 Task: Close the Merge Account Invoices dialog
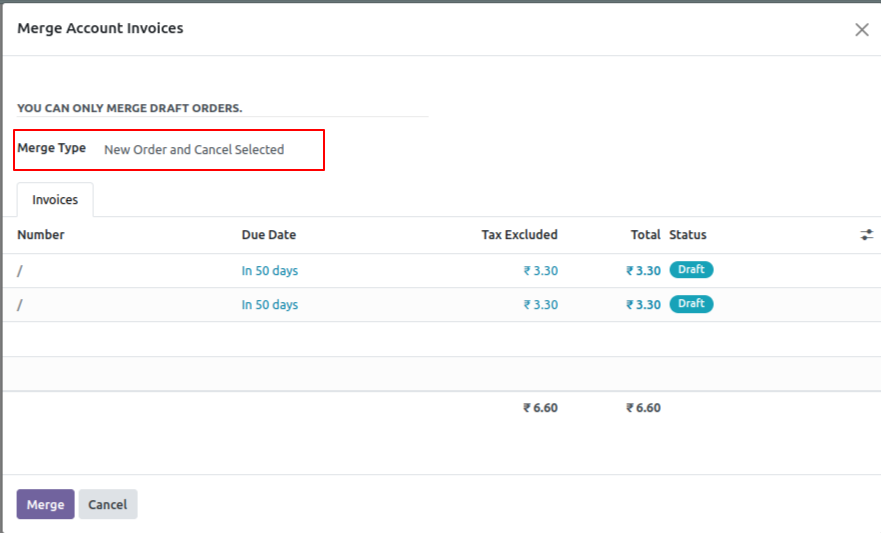pyautogui.click(x=861, y=30)
